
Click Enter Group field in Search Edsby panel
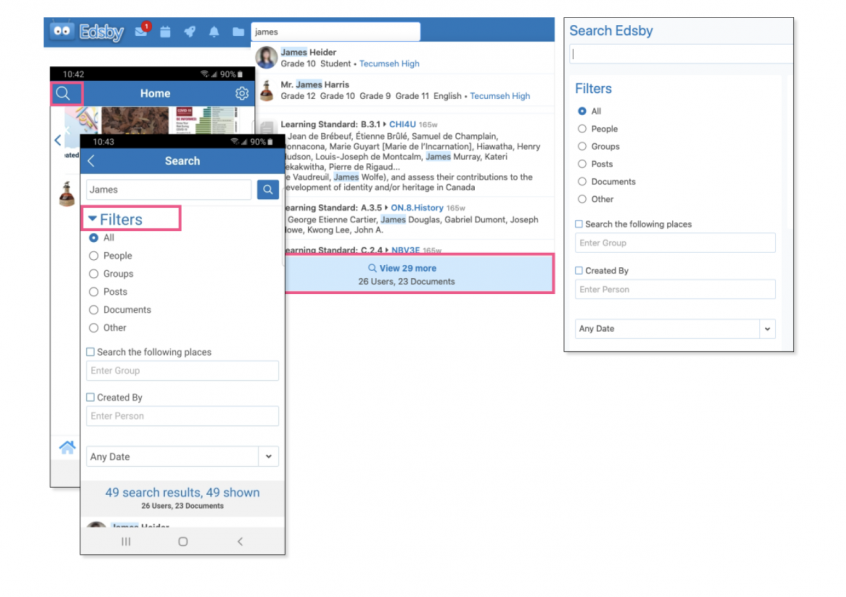pyautogui.click(x=675, y=243)
